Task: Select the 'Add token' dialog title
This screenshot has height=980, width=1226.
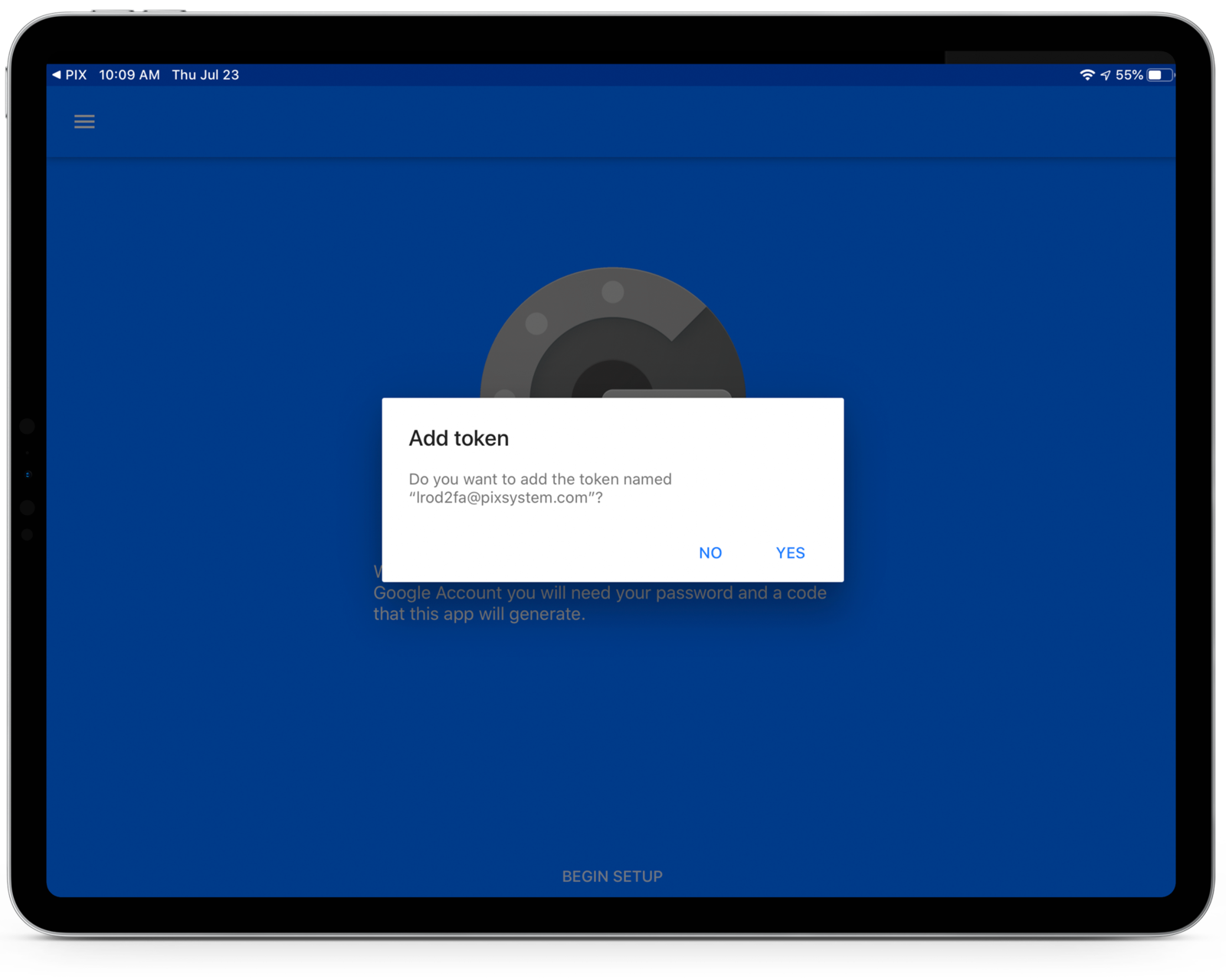Action: (458, 438)
